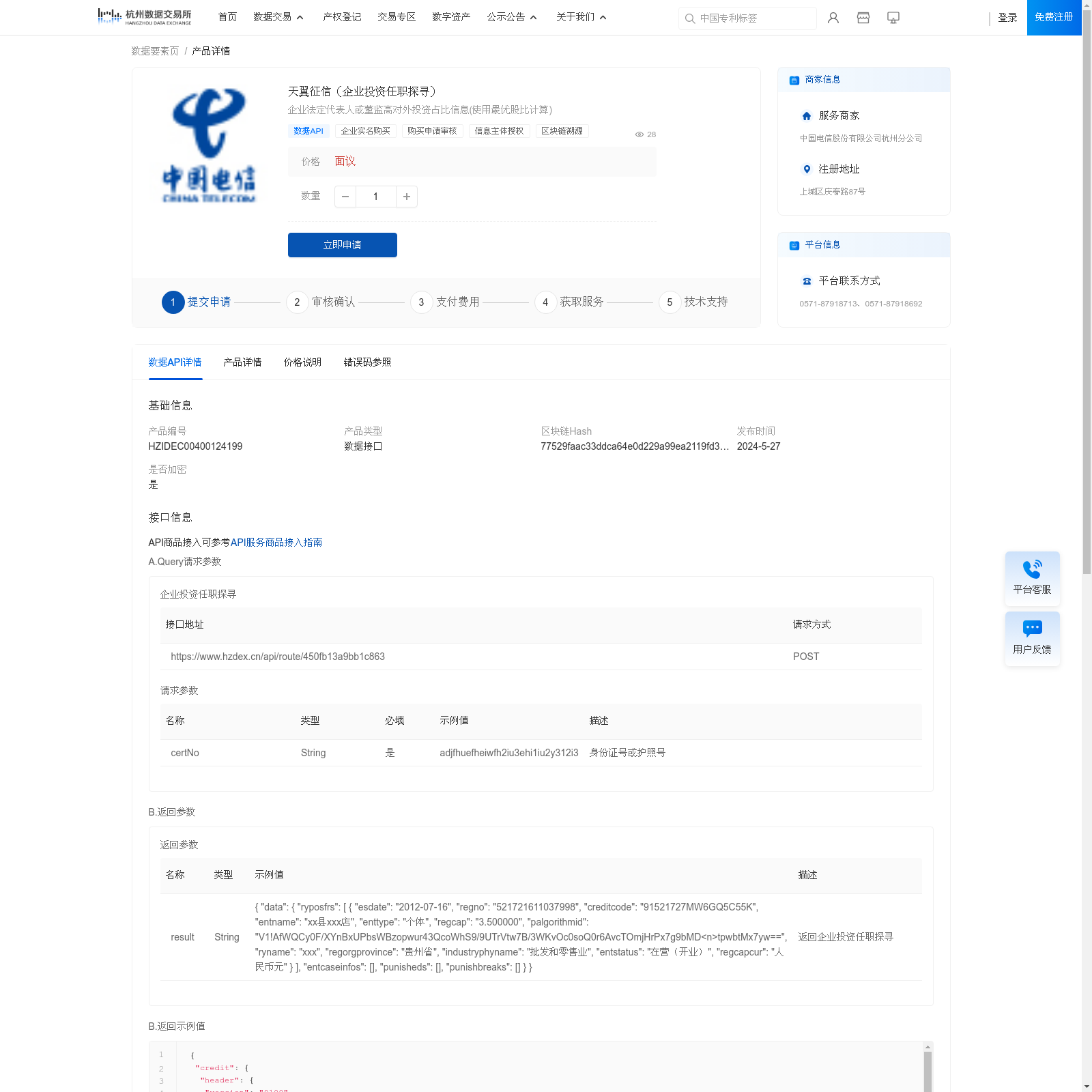The height and width of the screenshot is (1092, 1092).
Task: Switch to 价格说明 tab
Action: (302, 362)
